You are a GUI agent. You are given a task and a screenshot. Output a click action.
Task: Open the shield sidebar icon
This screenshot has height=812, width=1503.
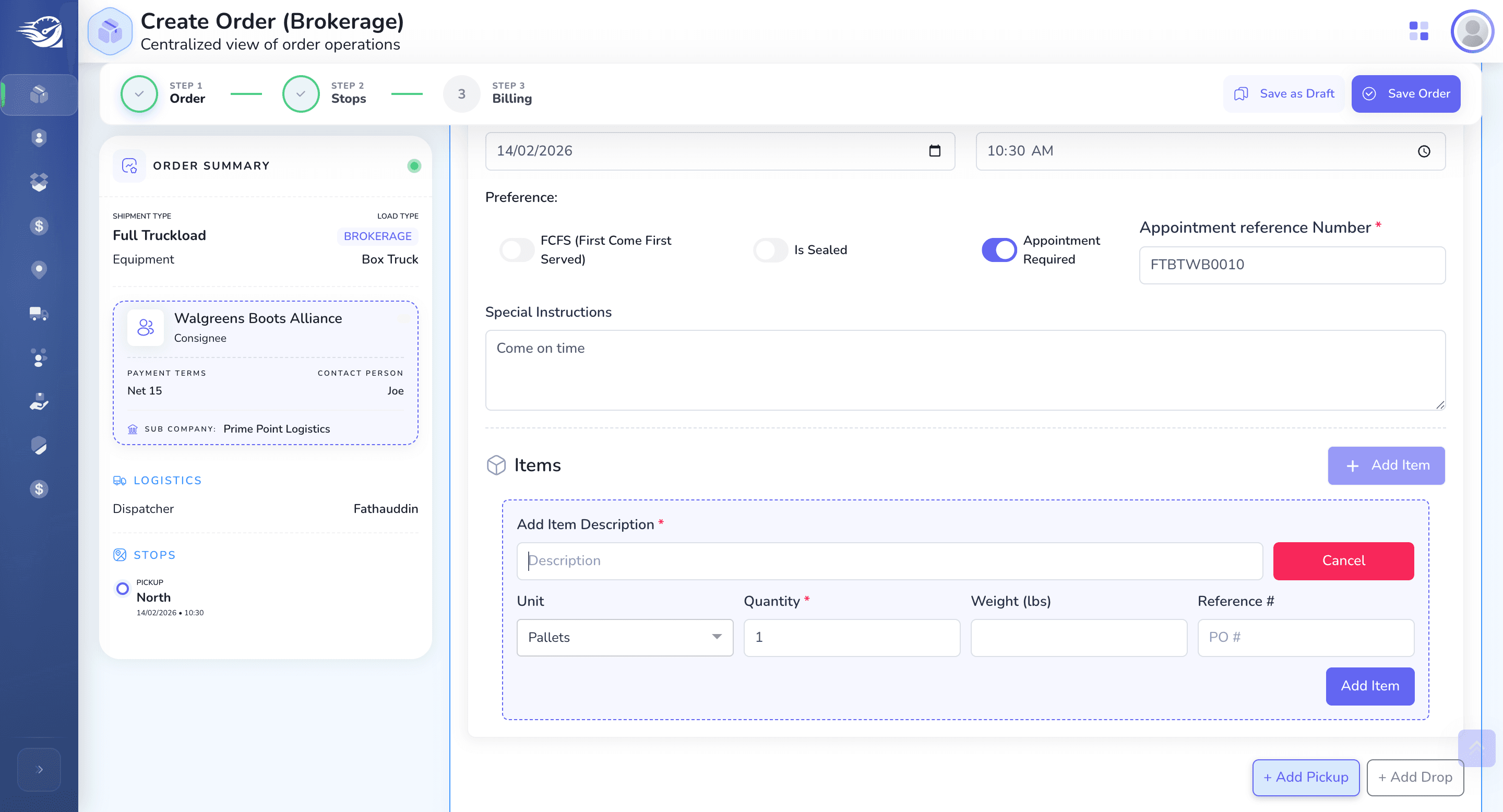(39, 445)
